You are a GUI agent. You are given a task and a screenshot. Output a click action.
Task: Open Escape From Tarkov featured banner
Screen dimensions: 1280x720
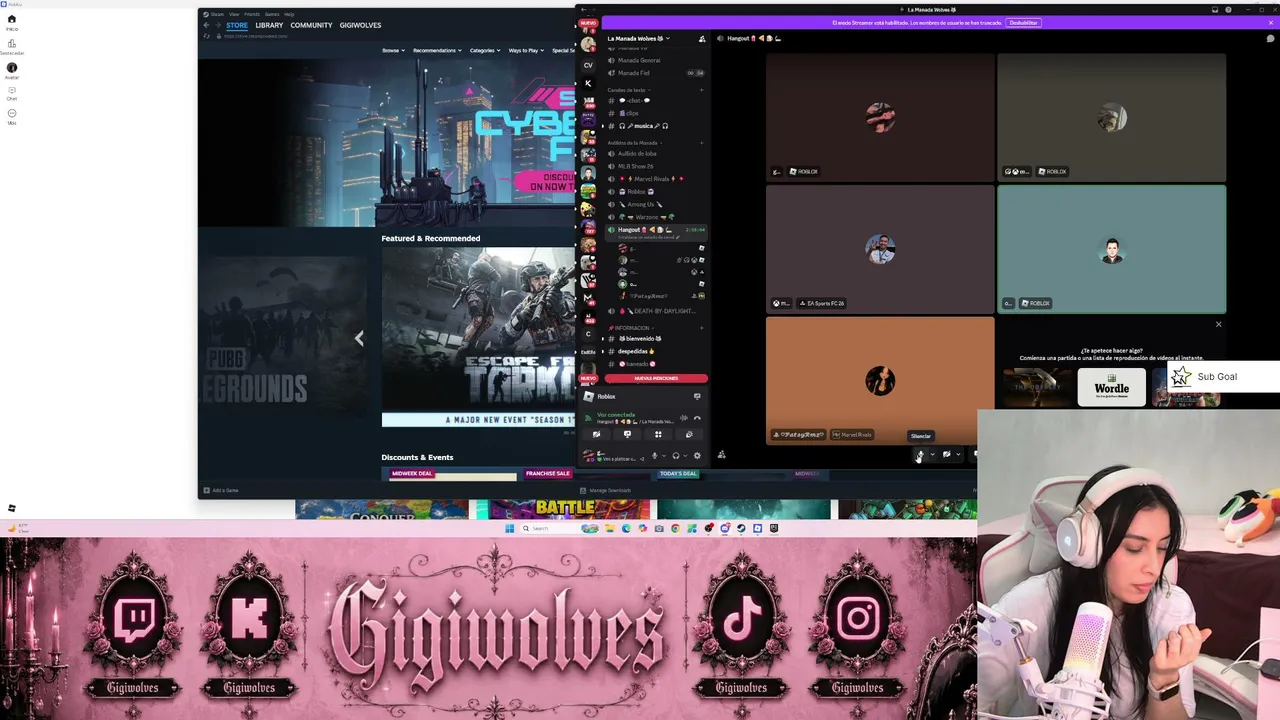point(478,337)
